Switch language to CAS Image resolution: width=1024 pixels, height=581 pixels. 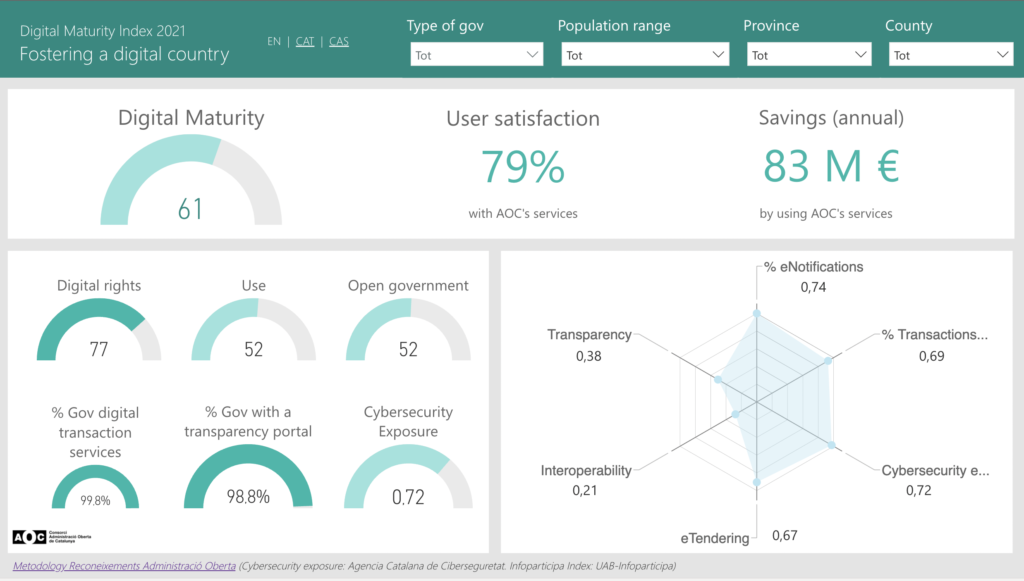coord(338,41)
